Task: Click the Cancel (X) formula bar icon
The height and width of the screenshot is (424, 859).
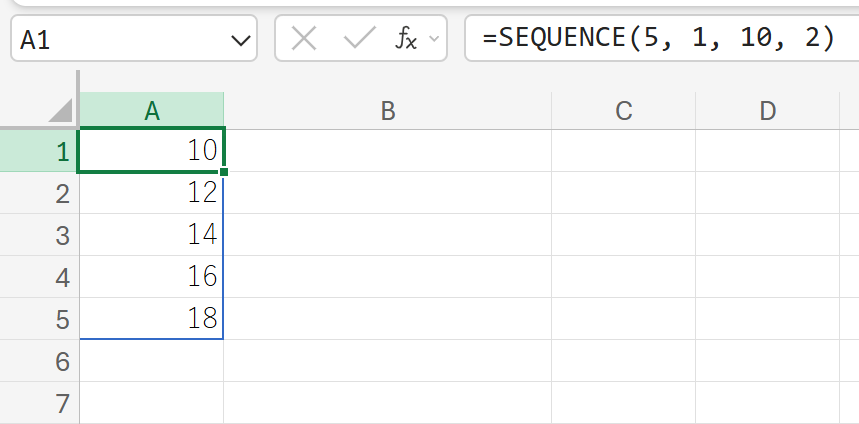Action: click(x=304, y=40)
